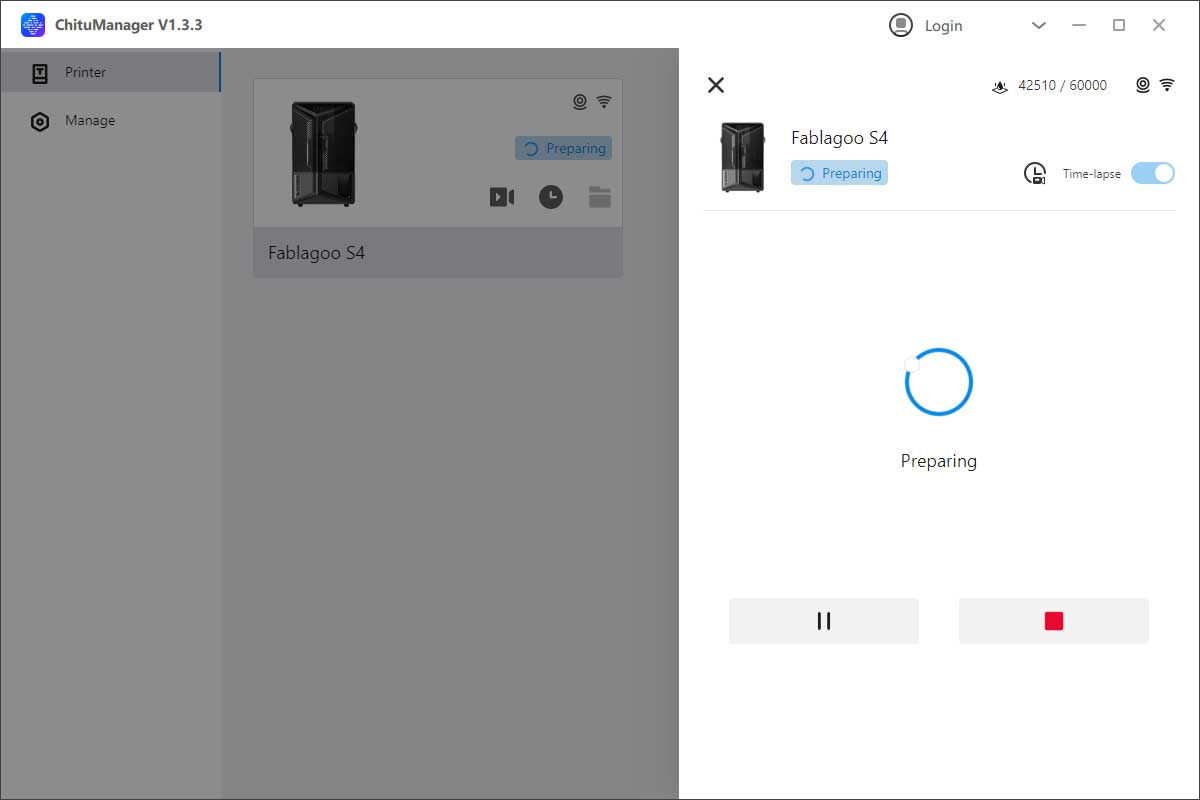Minimize the ChituManager window
The image size is (1200, 800).
pyautogui.click(x=1079, y=25)
